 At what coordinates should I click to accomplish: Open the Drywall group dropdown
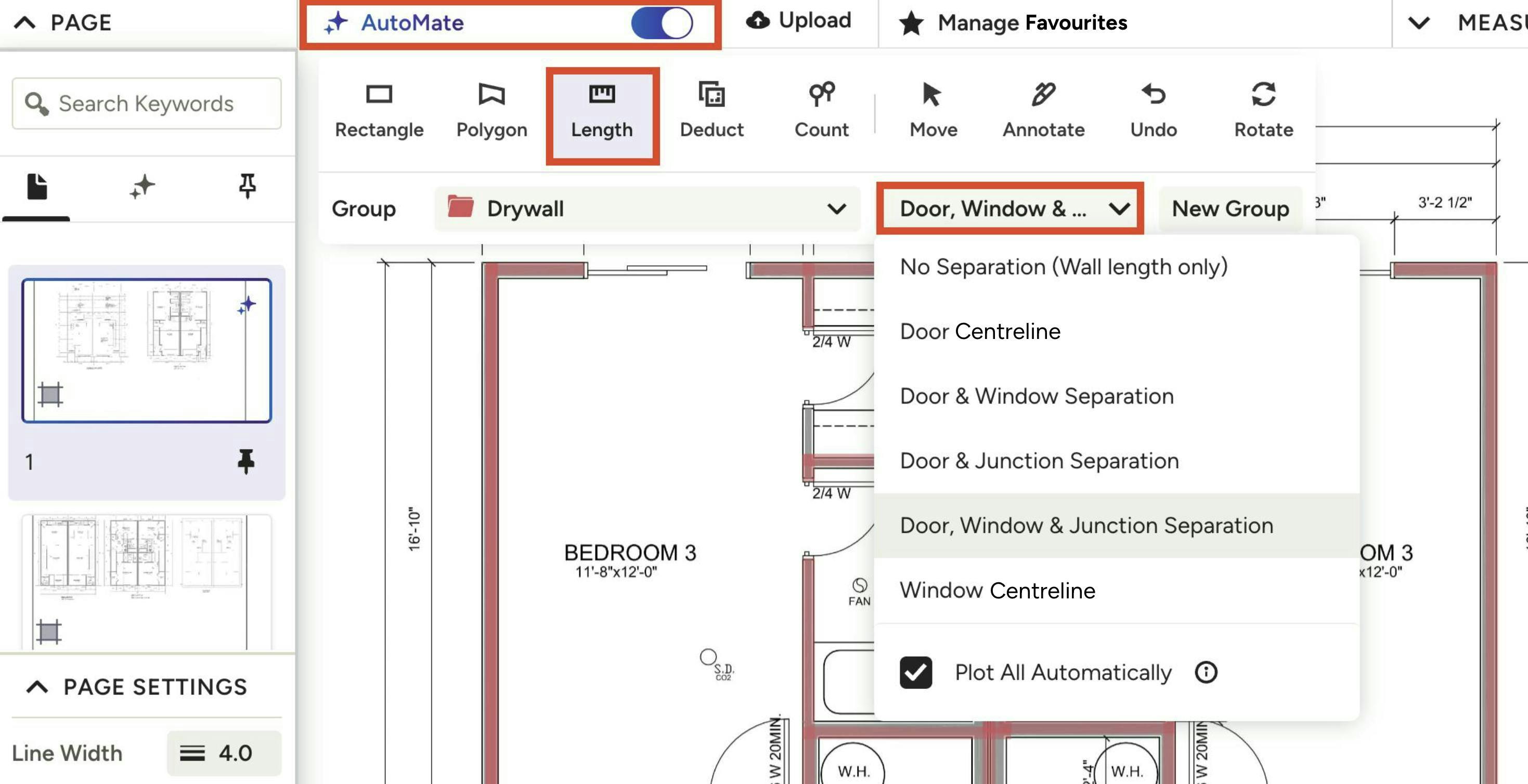(646, 209)
